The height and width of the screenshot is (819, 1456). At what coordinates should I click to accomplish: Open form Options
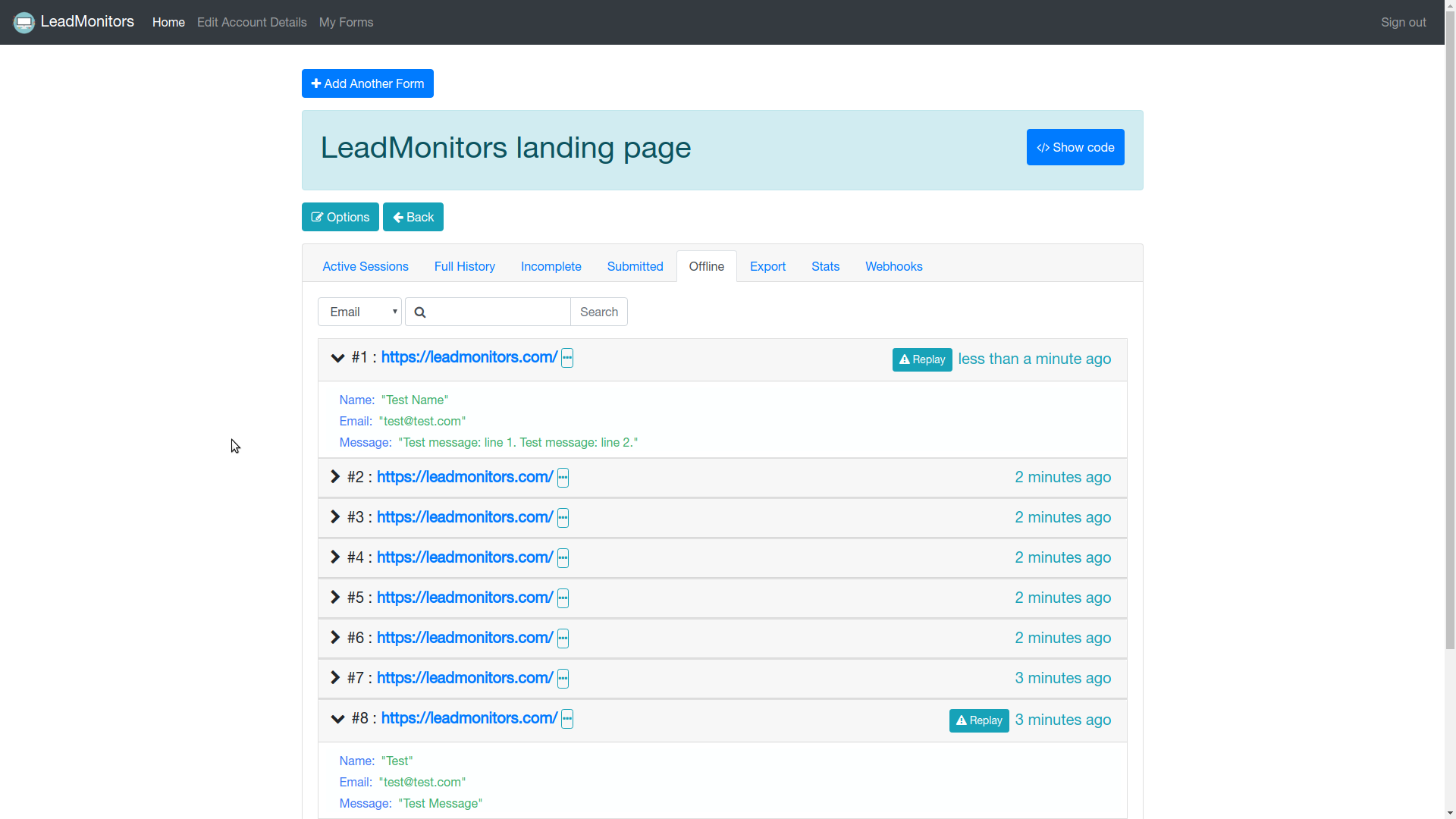click(340, 217)
